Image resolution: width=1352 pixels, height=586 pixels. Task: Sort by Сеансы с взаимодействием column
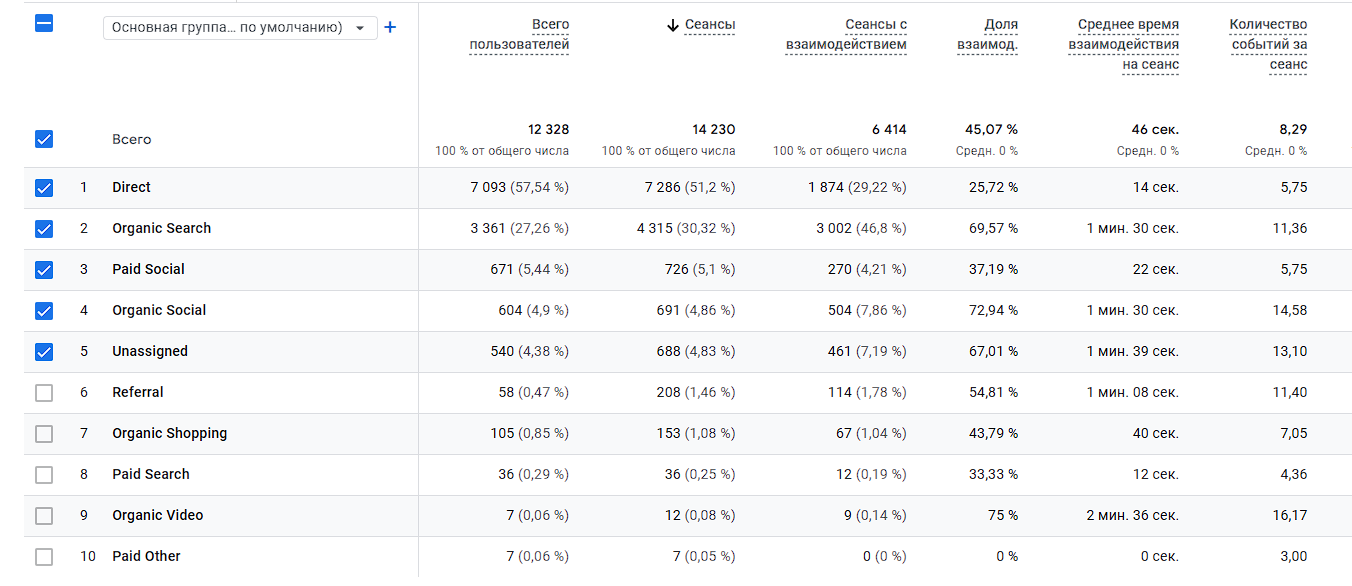[846, 34]
